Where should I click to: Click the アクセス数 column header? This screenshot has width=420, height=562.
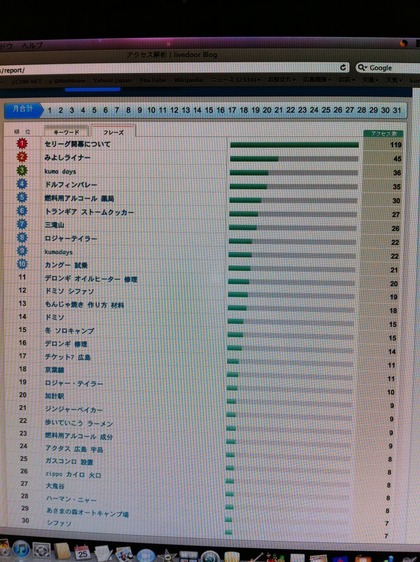(383, 134)
